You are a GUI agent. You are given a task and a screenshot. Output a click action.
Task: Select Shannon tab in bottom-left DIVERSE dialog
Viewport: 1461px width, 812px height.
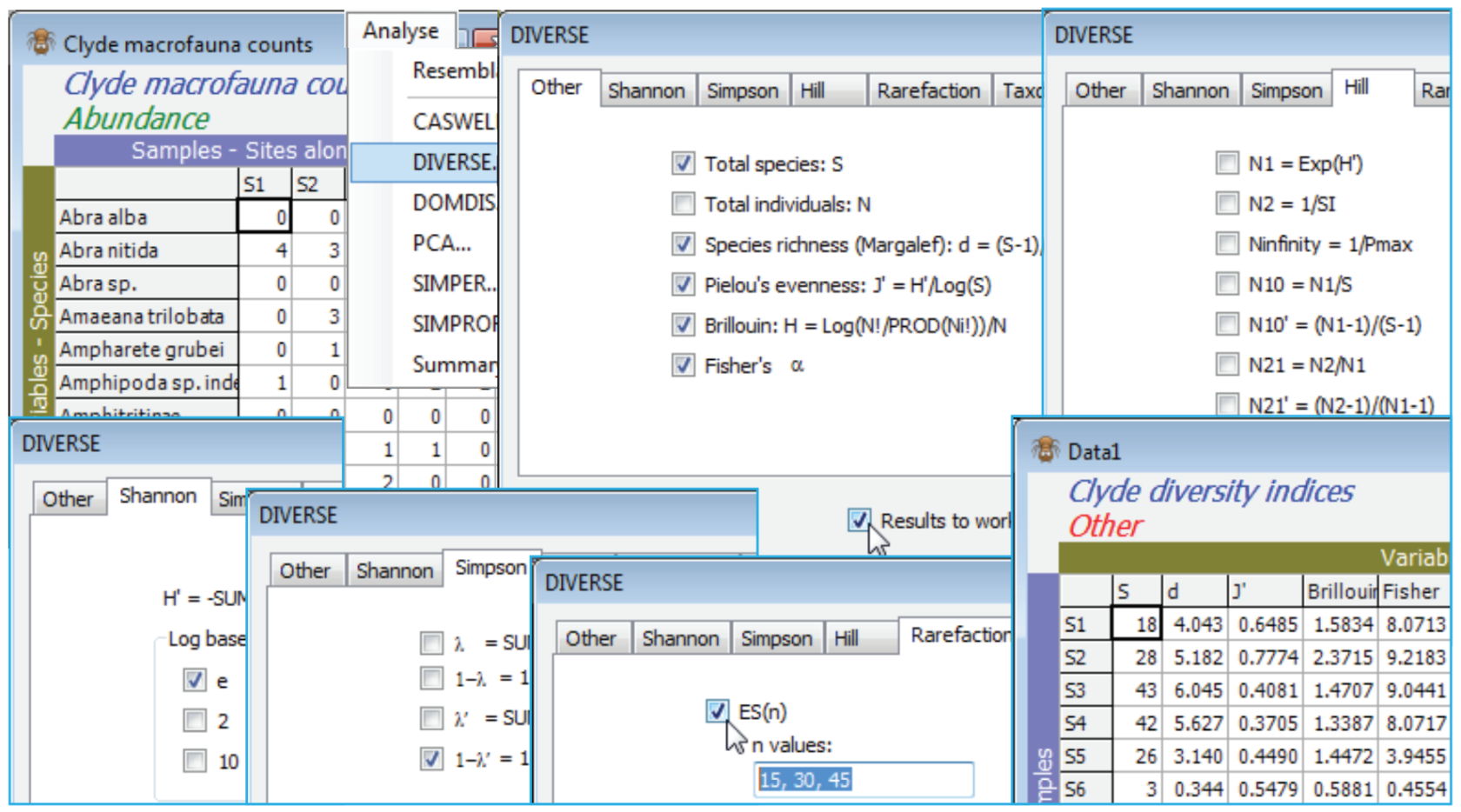tap(157, 496)
